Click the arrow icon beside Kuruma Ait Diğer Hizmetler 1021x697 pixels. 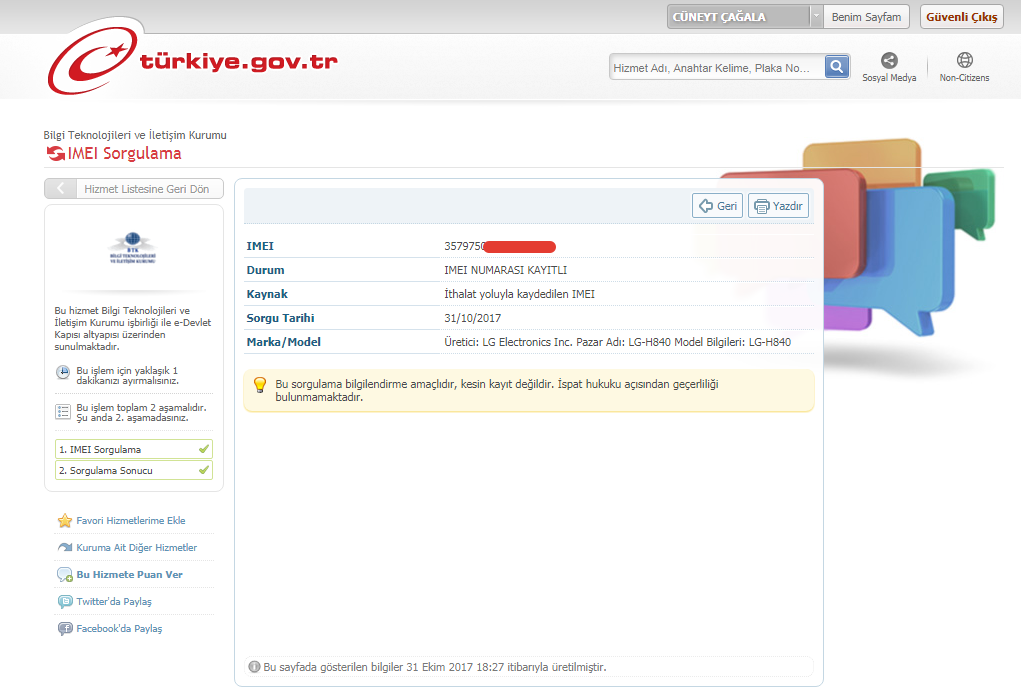tap(64, 548)
